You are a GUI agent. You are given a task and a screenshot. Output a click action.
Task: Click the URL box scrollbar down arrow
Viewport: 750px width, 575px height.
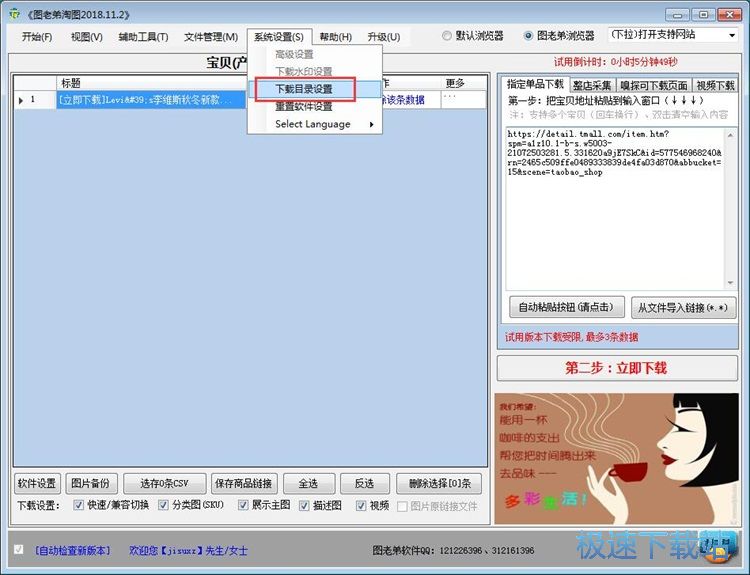[x=730, y=283]
